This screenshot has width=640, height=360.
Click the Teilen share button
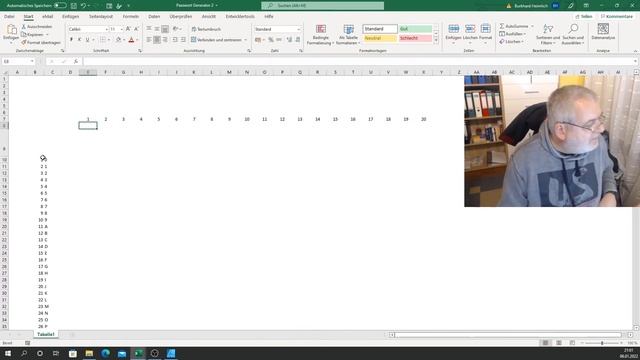point(584,17)
